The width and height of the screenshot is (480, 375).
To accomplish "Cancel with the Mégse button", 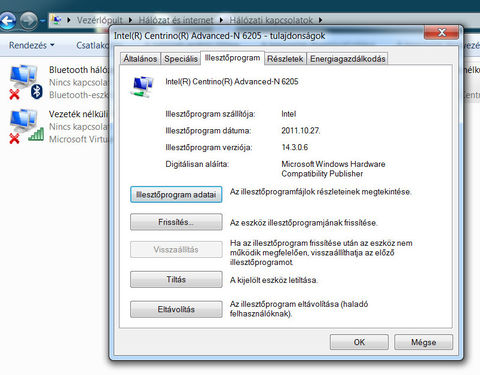I will point(423,342).
